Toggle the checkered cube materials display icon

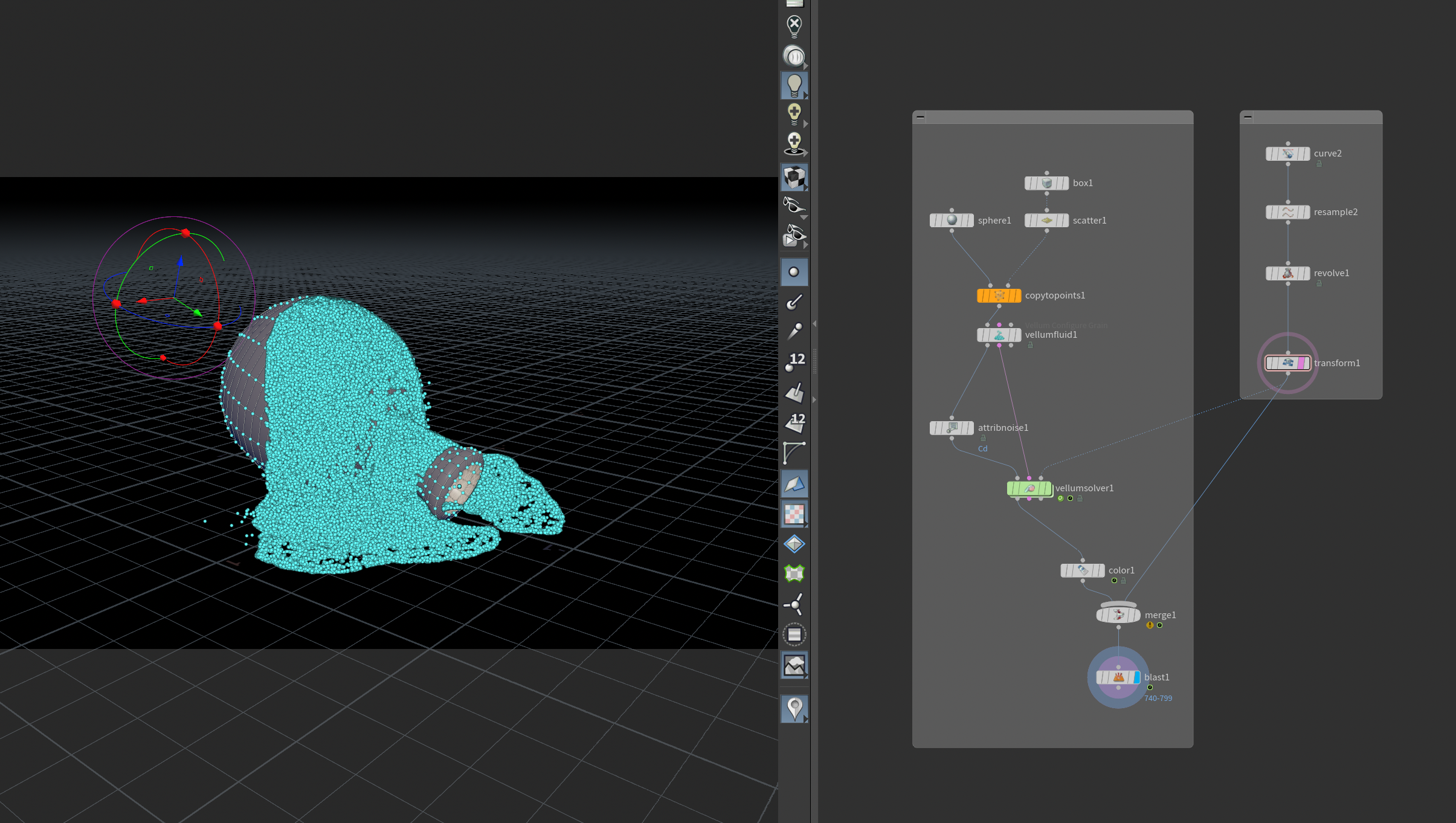point(794,177)
